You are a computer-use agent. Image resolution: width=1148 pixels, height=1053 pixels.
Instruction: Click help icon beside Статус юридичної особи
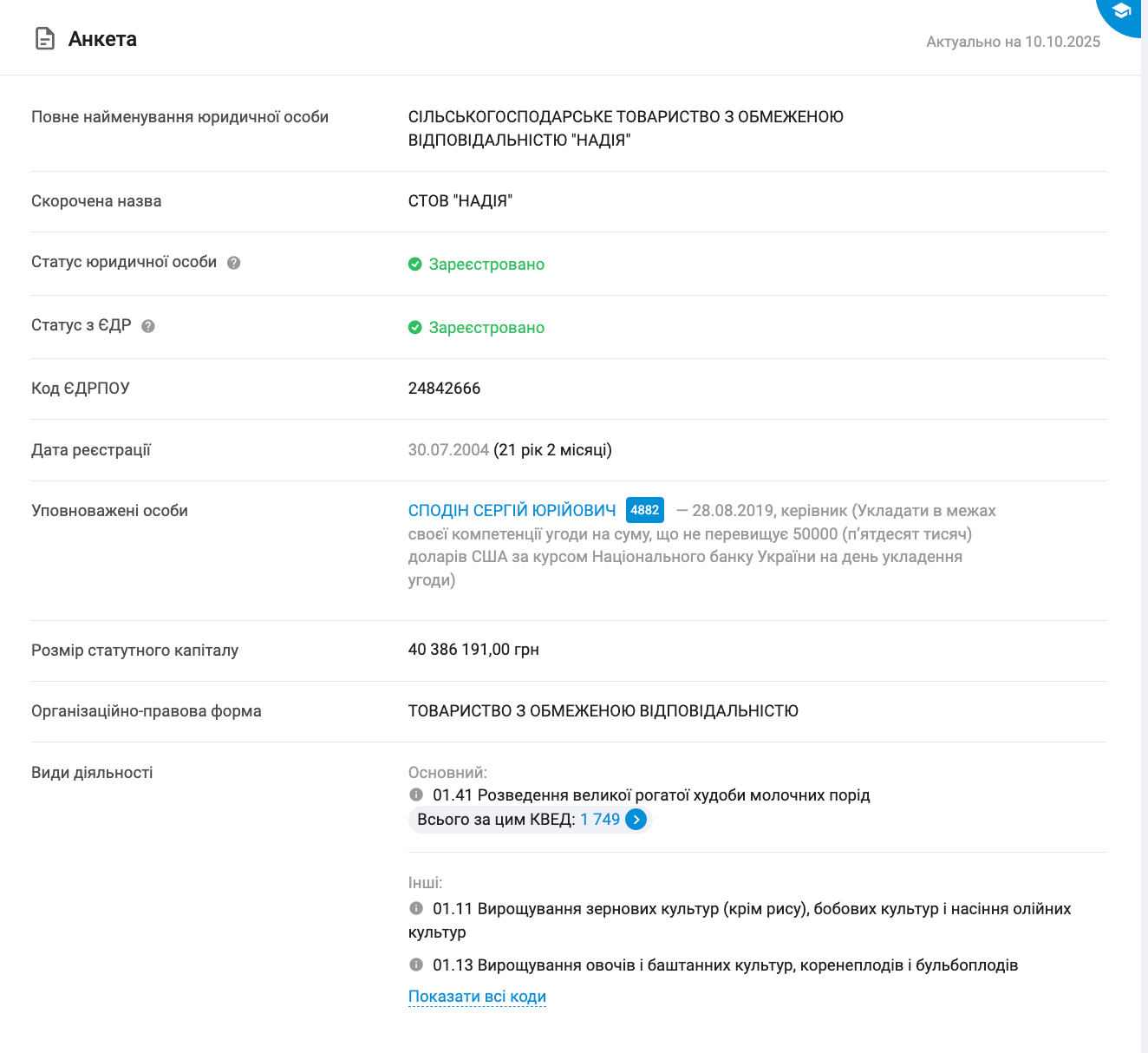tap(233, 263)
